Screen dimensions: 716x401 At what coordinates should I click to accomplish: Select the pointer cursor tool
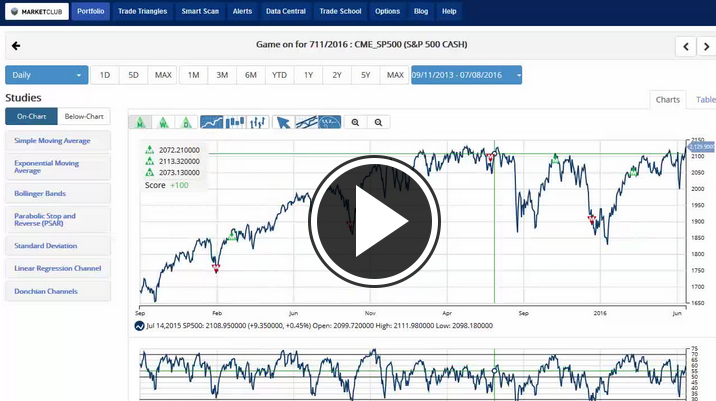click(x=283, y=123)
